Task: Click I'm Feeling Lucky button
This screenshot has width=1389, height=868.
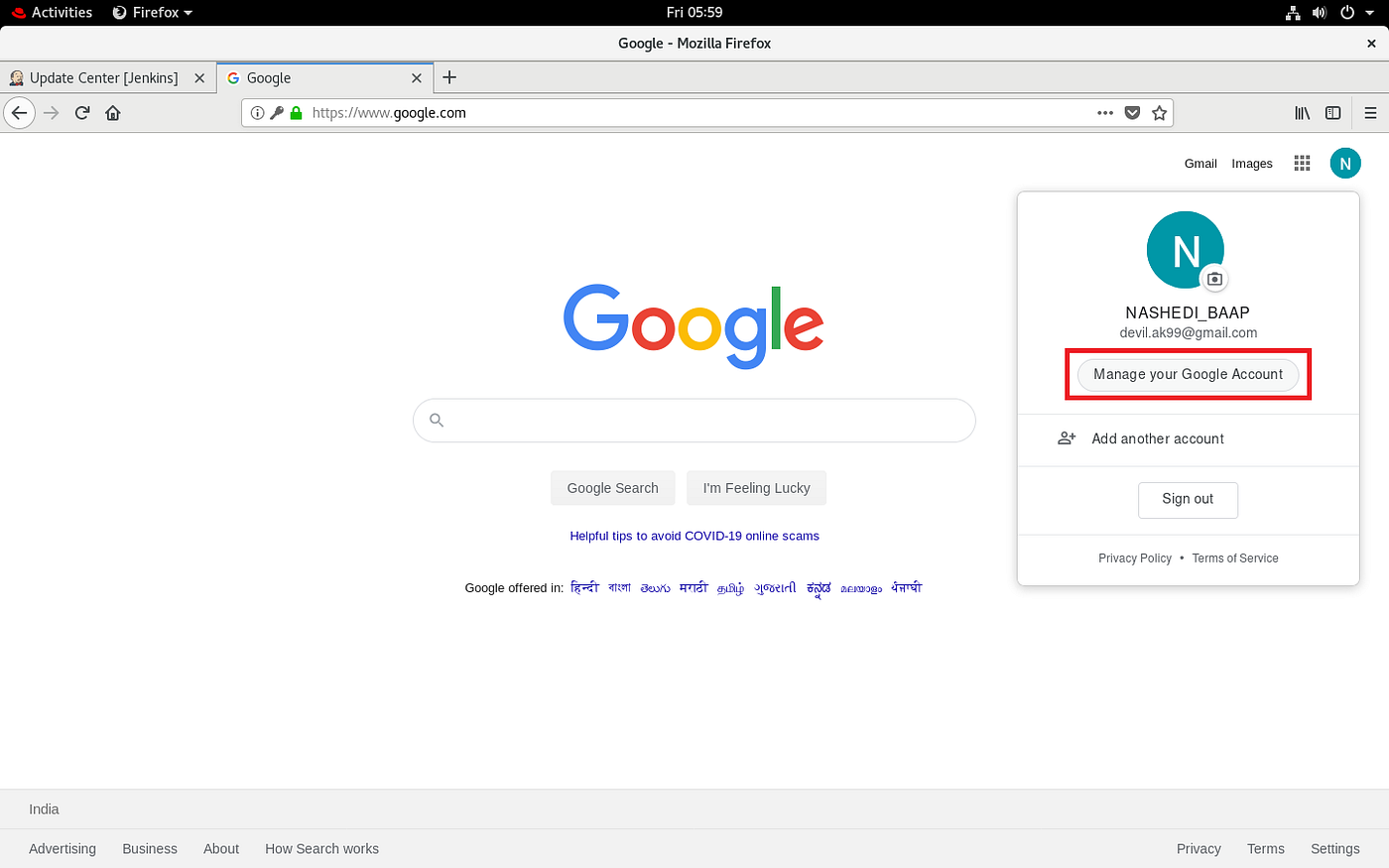Action: pos(757,488)
